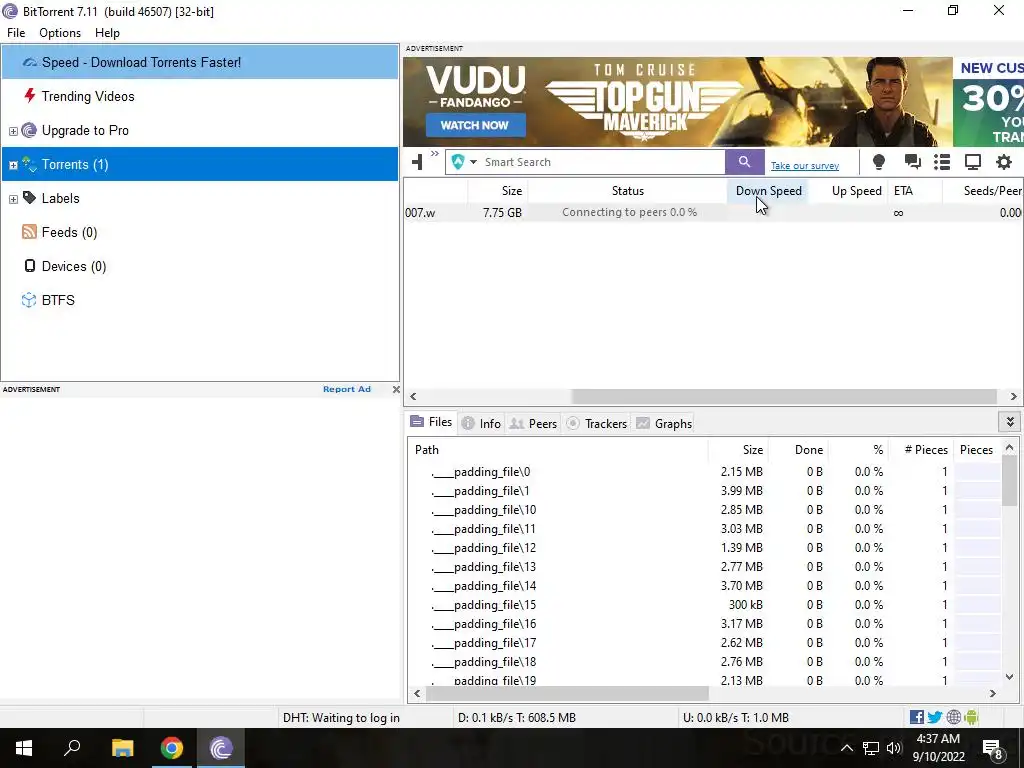Screen dimensions: 1024x768
Task: Switch to the Info tab
Action: [481, 423]
